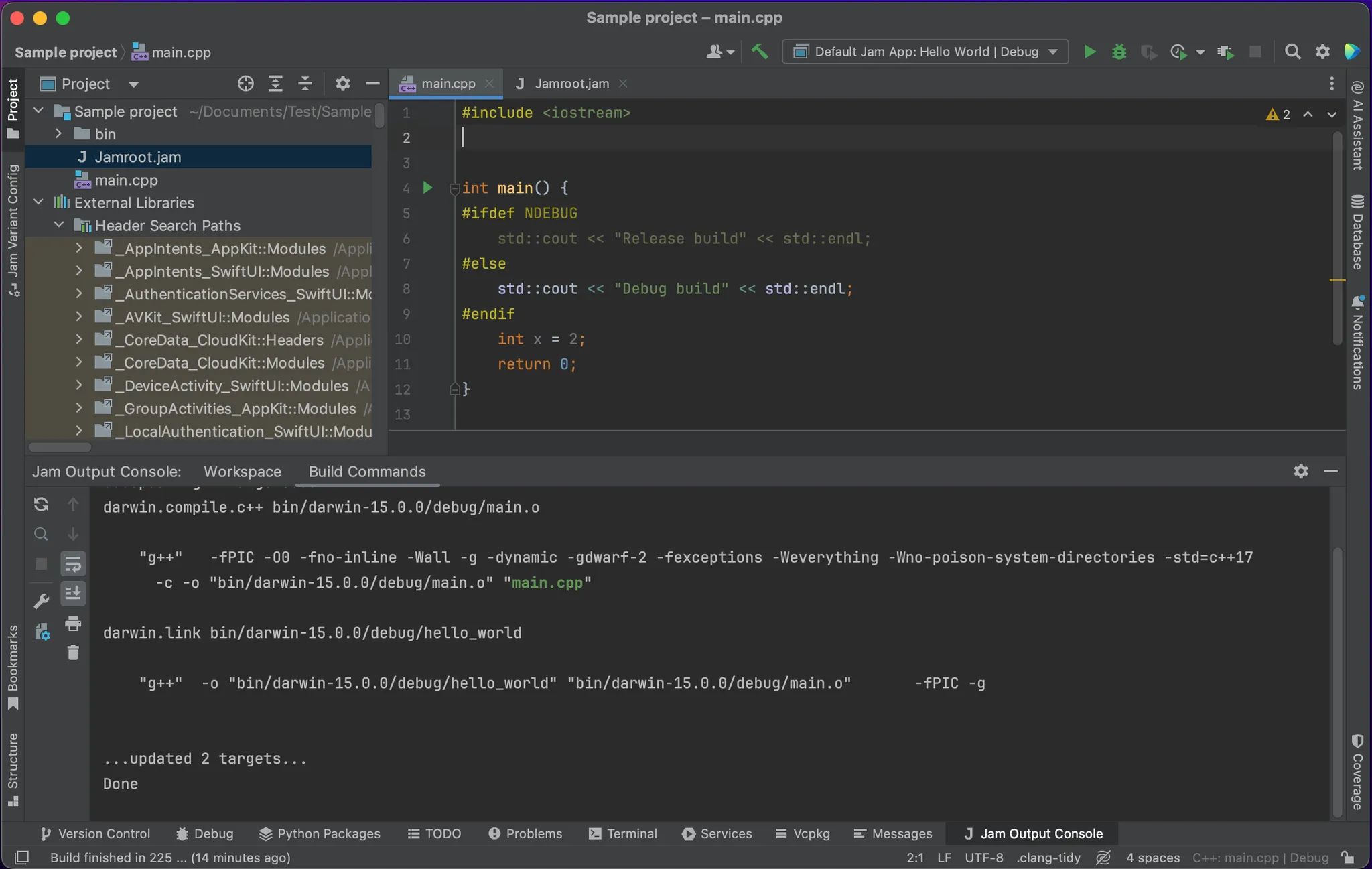Collapse External Libraries node
Screen dimensions: 1372x869
pos(38,202)
